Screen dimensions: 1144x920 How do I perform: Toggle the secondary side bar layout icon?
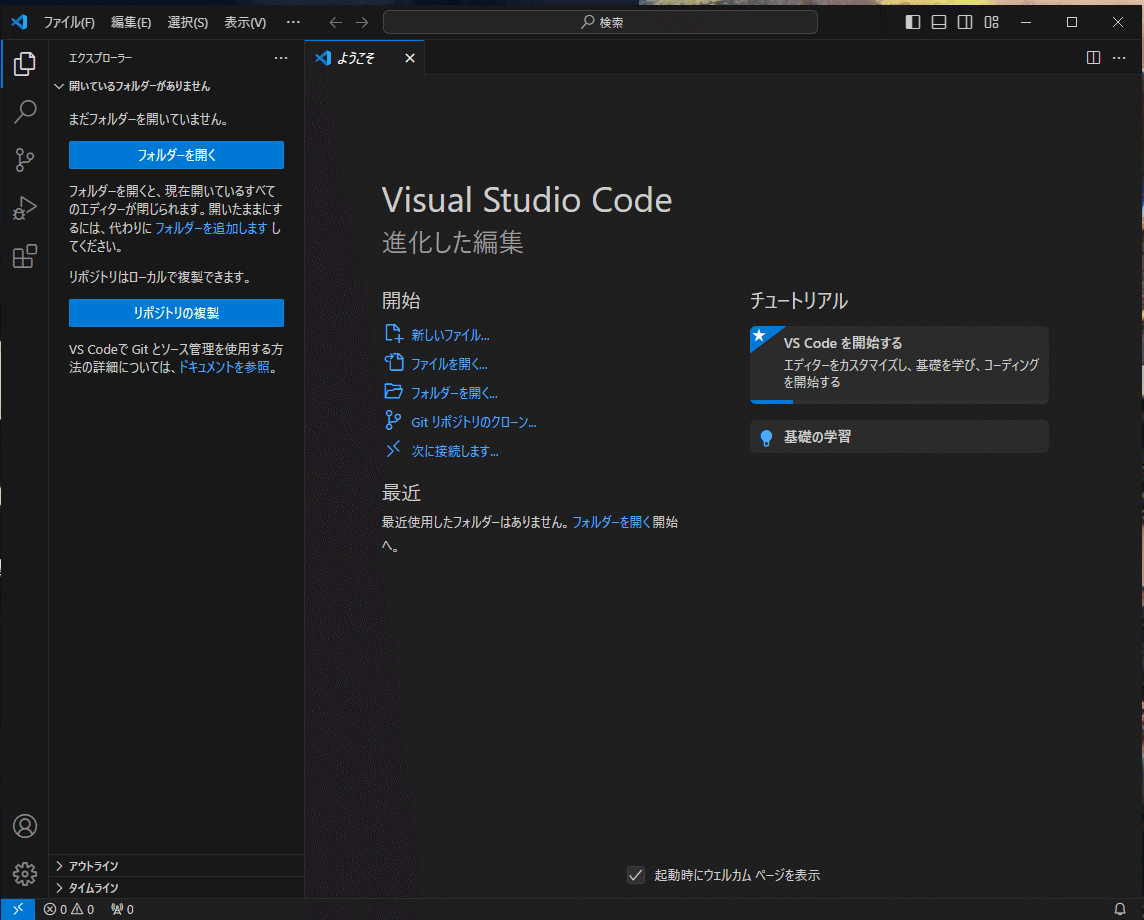pyautogui.click(x=965, y=22)
